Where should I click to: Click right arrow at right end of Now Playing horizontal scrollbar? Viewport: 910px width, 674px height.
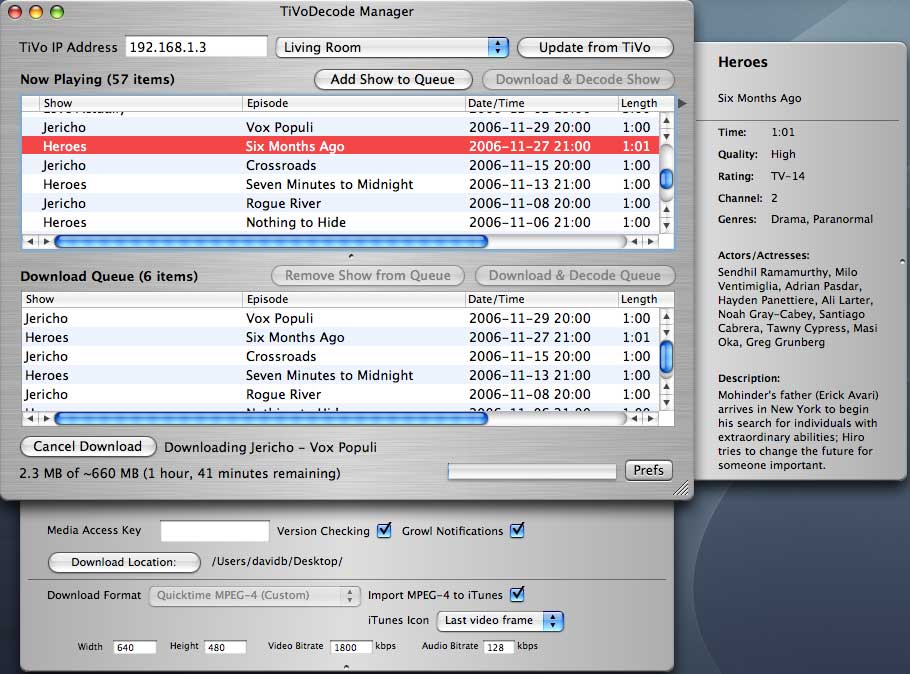tap(651, 241)
